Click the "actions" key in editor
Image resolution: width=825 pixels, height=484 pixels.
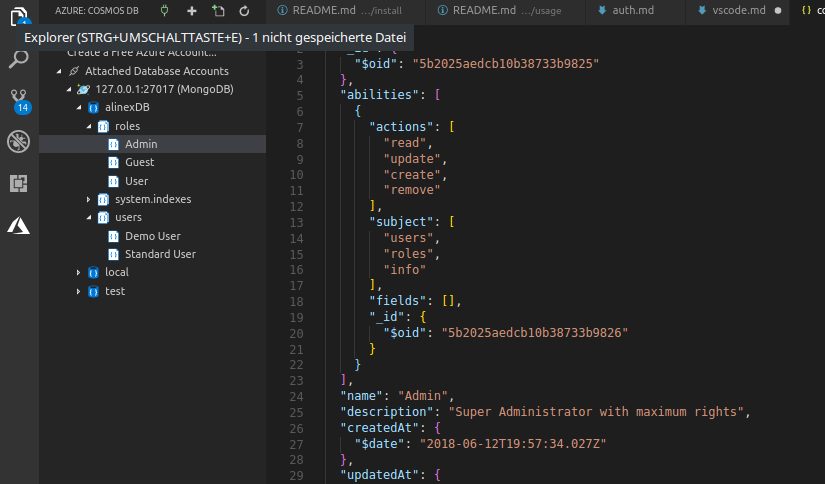404,127
